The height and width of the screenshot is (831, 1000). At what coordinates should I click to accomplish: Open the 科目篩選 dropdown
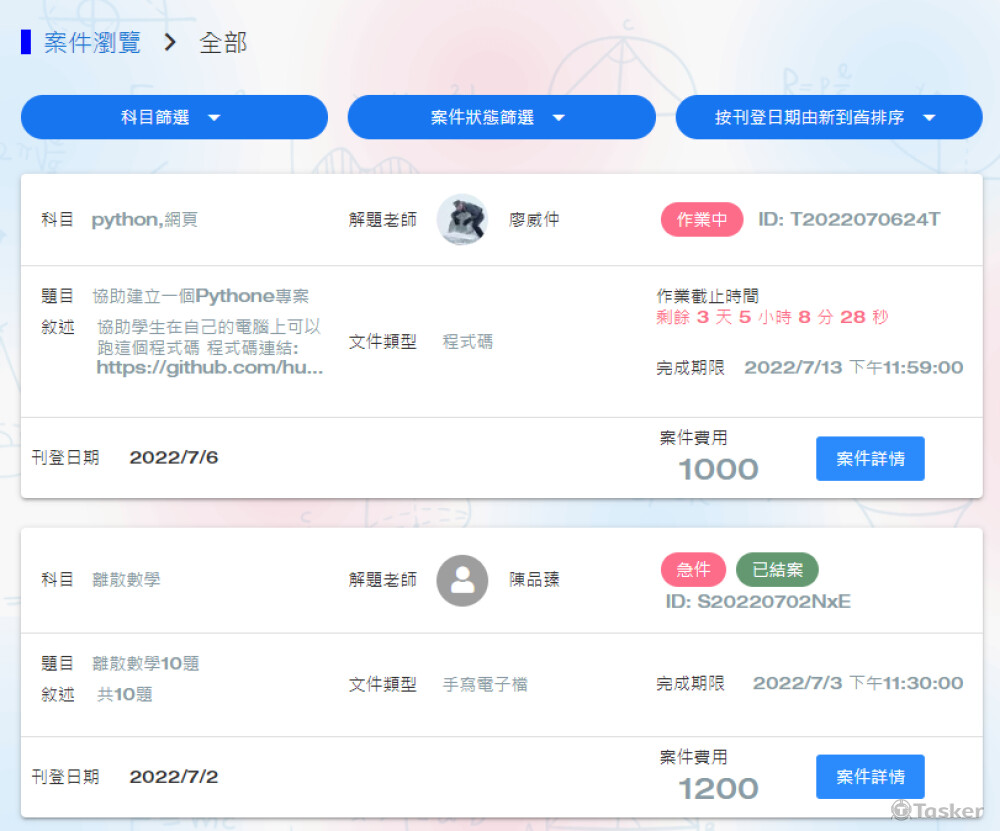click(174, 117)
